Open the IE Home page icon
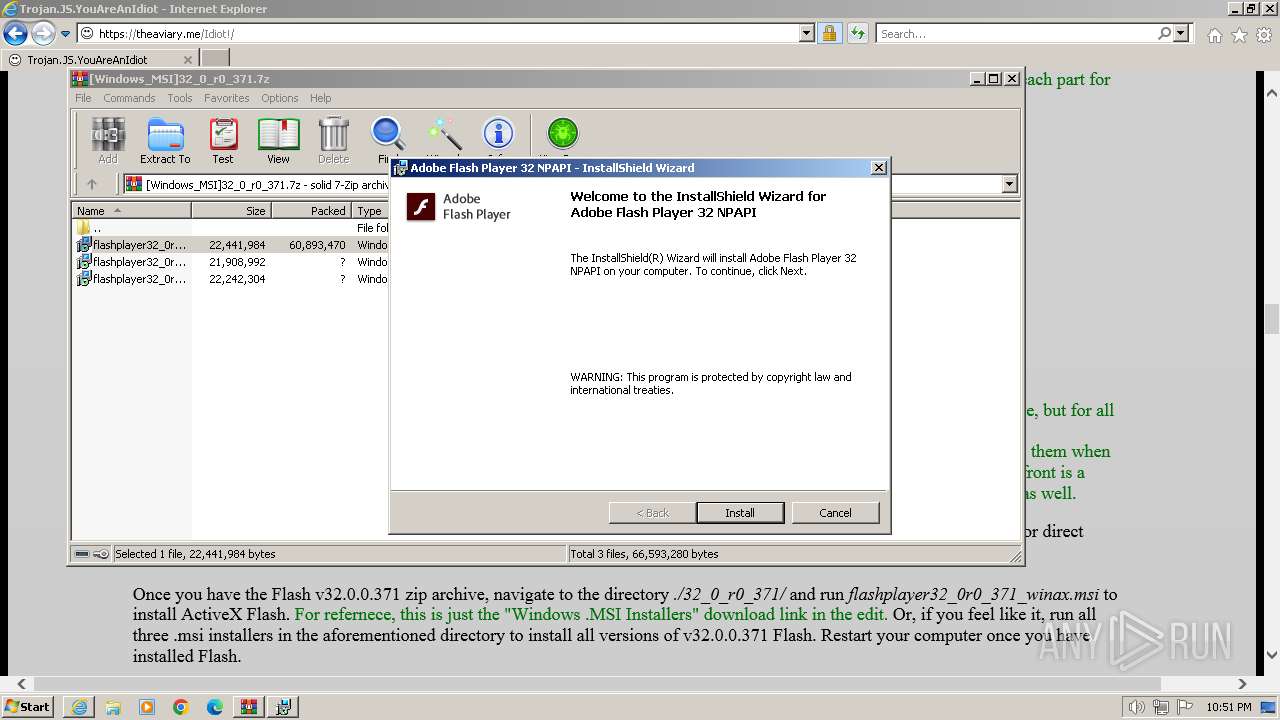 1214,35
